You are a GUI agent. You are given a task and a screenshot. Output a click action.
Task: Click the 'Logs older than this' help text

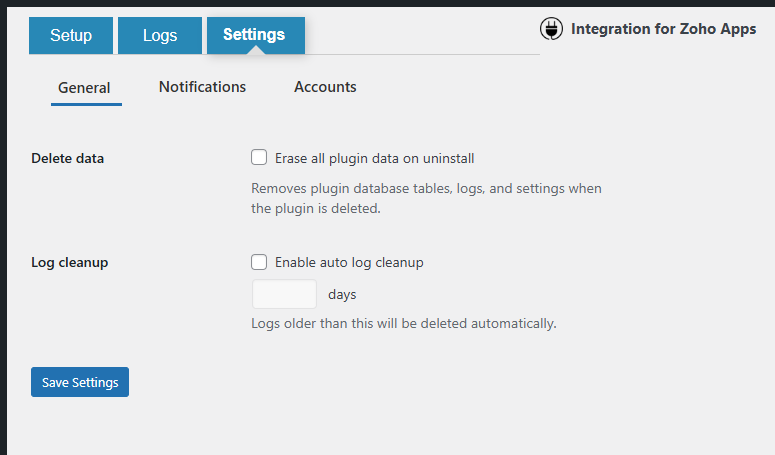pos(403,323)
